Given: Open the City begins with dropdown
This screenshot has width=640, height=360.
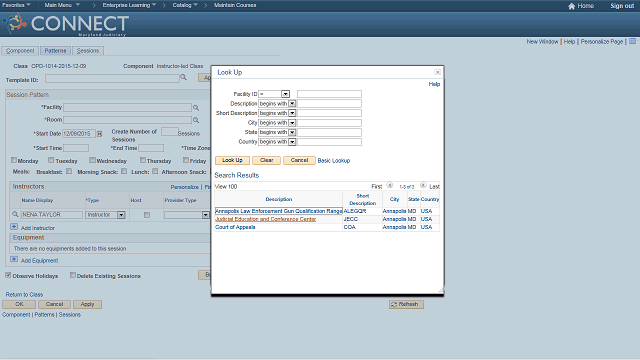Looking at the screenshot, I should 292,123.
